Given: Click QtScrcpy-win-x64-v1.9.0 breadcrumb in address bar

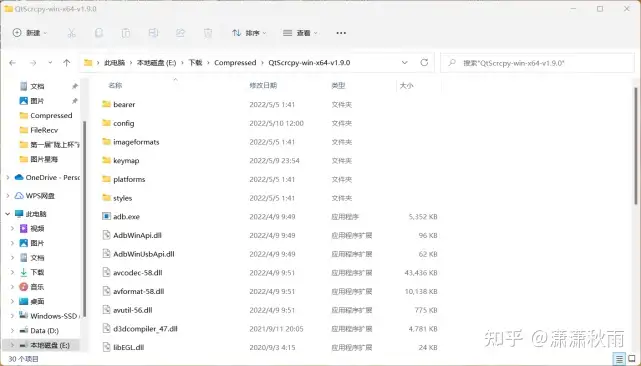Looking at the screenshot, I should (x=309, y=63).
